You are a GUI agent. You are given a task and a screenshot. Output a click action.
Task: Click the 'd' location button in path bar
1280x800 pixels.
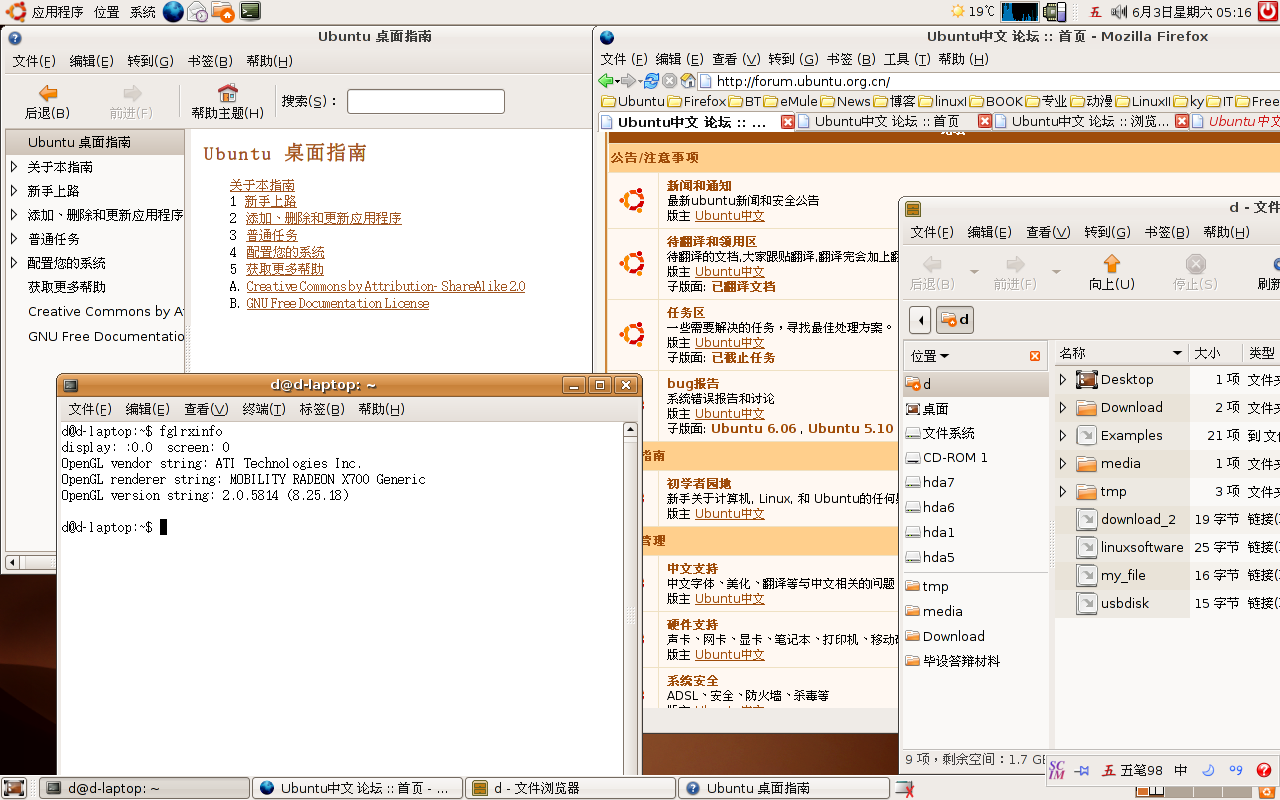pos(955,320)
